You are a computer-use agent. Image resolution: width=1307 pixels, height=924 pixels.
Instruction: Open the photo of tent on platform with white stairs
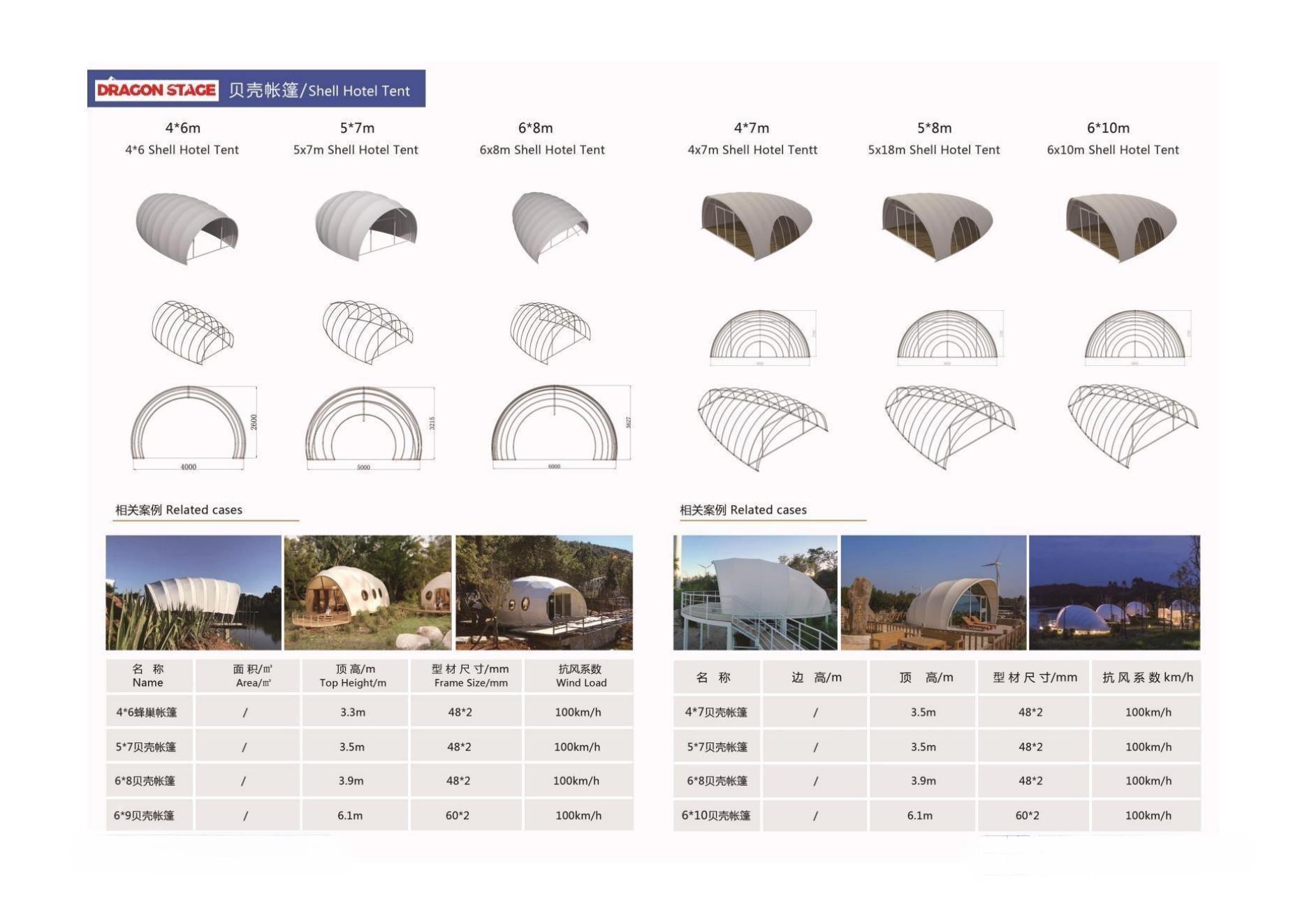coord(755,592)
